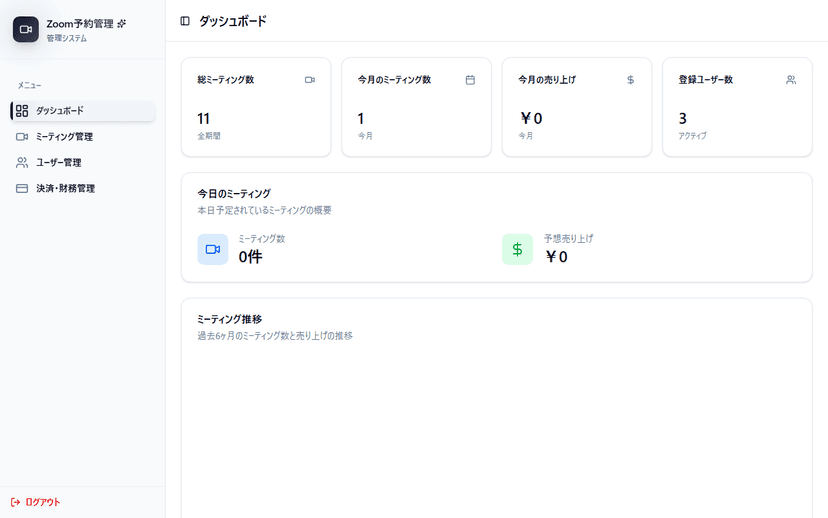Click the users icon on 登録ユーザー数 card
The height and width of the screenshot is (518, 828).
[791, 80]
